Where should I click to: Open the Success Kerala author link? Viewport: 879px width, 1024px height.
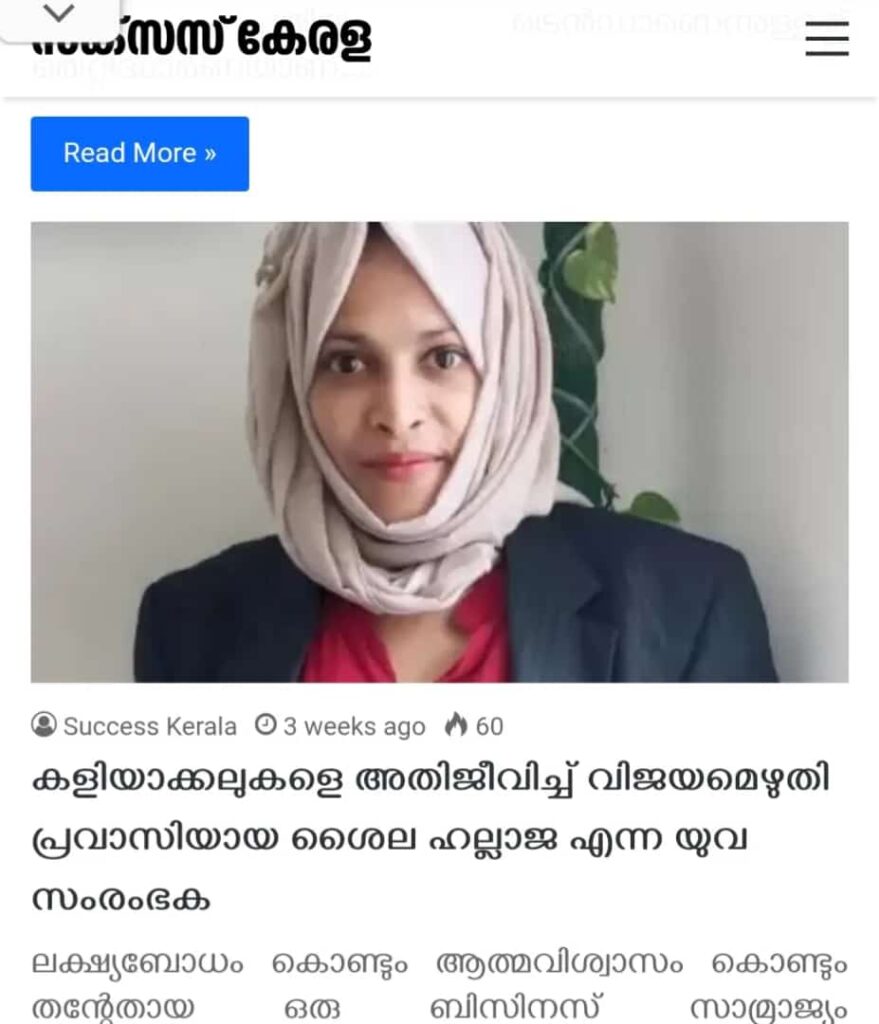pos(150,726)
